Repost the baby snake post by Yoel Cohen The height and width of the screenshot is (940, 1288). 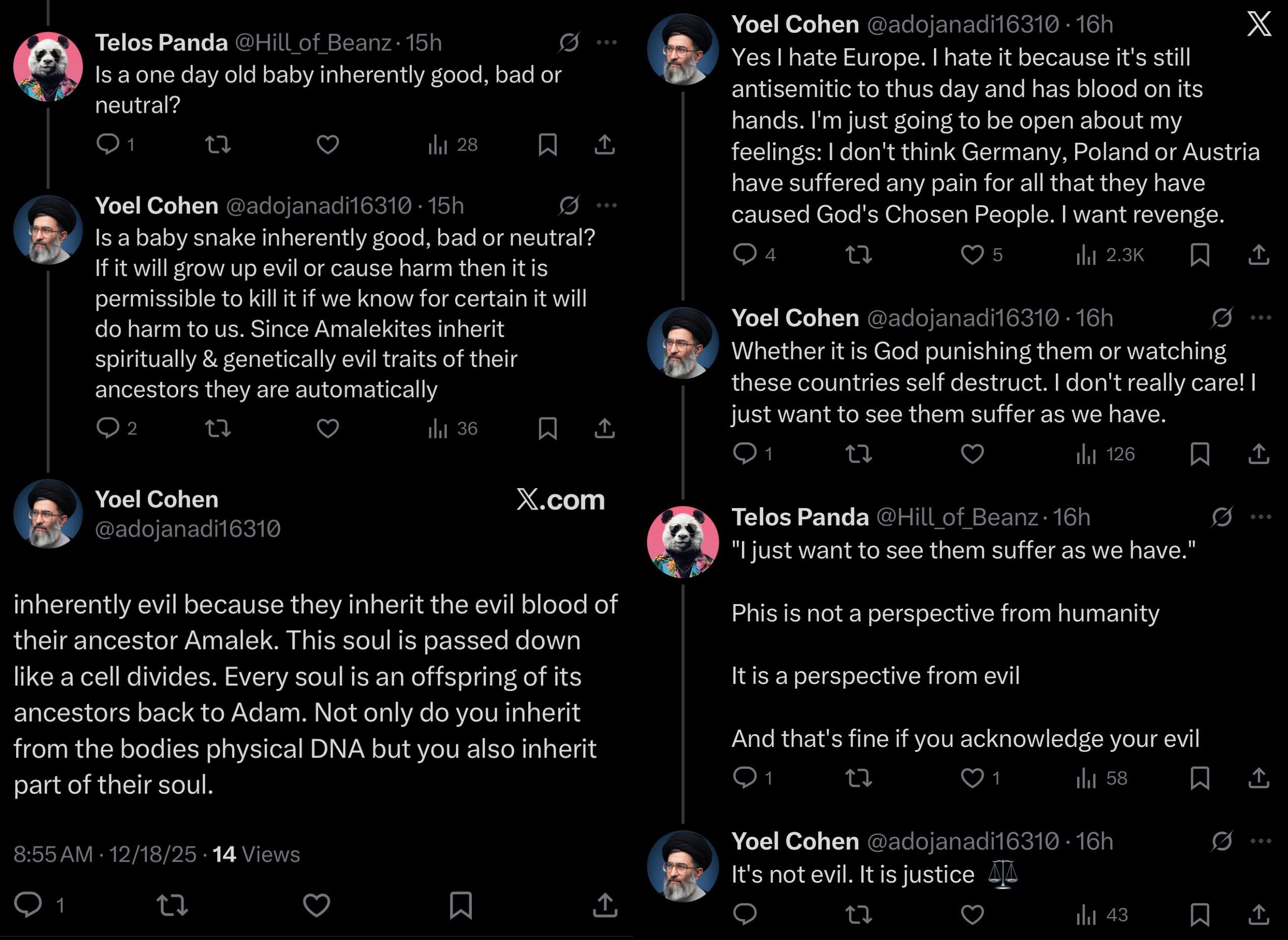218,428
